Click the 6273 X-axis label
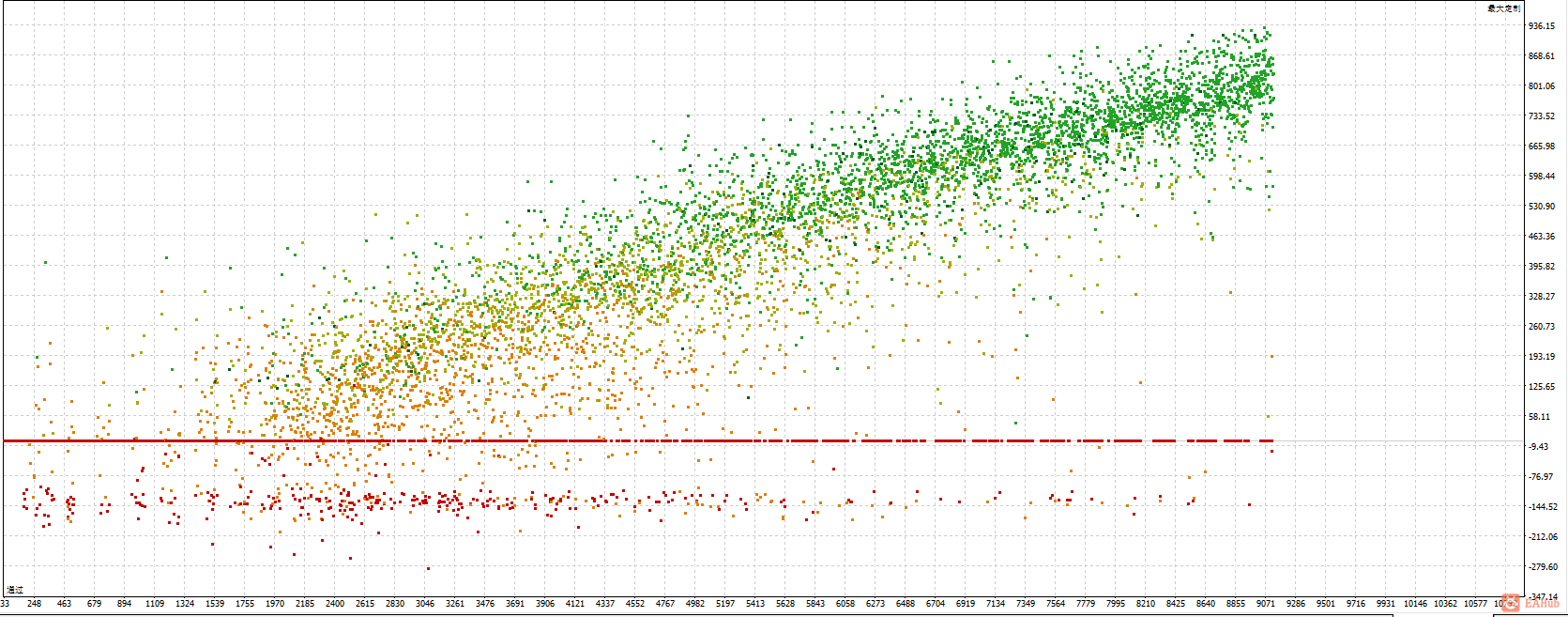Image resolution: width=1568 pixels, height=617 pixels. tap(875, 604)
